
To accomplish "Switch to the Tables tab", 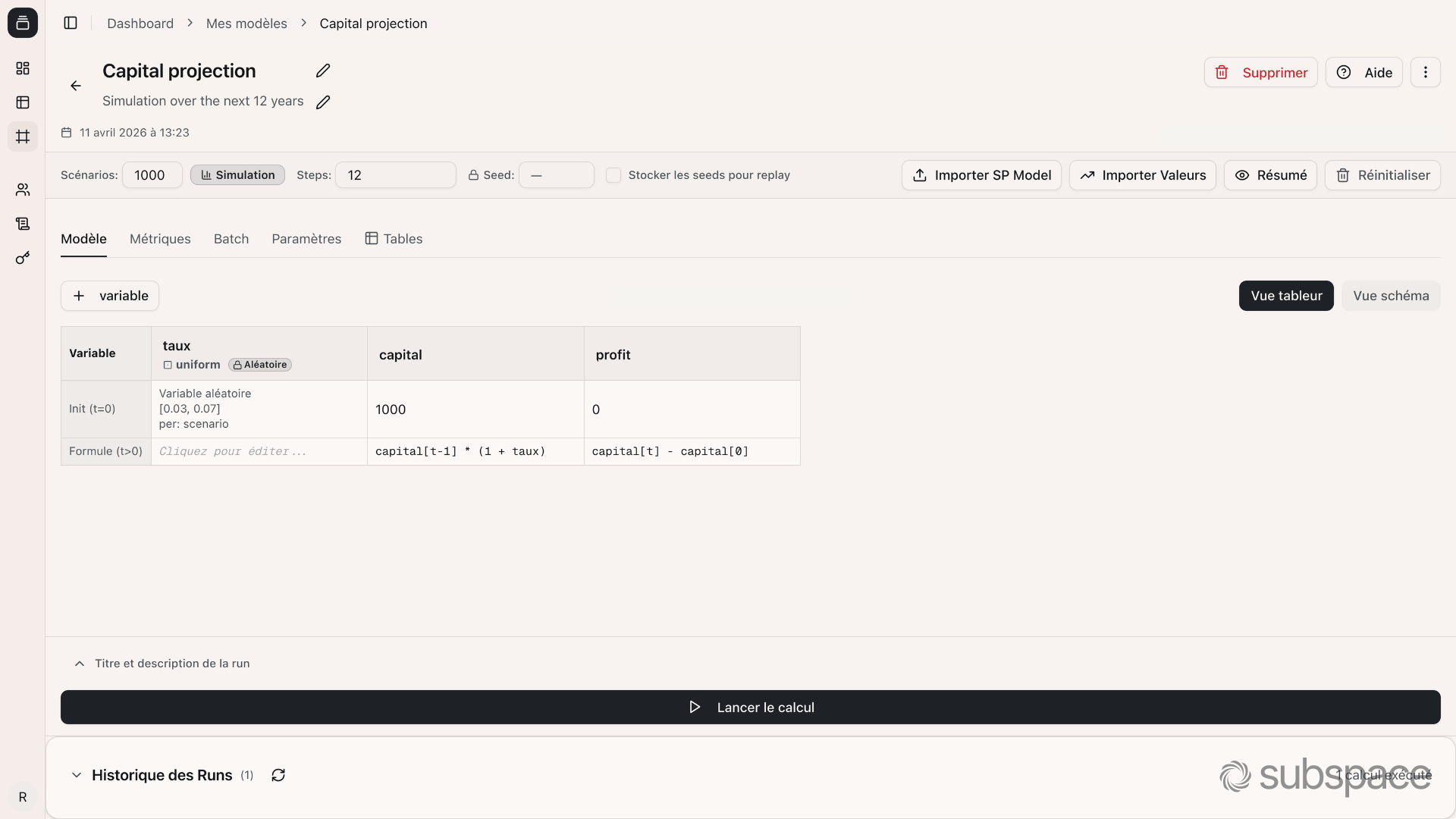I will tap(394, 239).
